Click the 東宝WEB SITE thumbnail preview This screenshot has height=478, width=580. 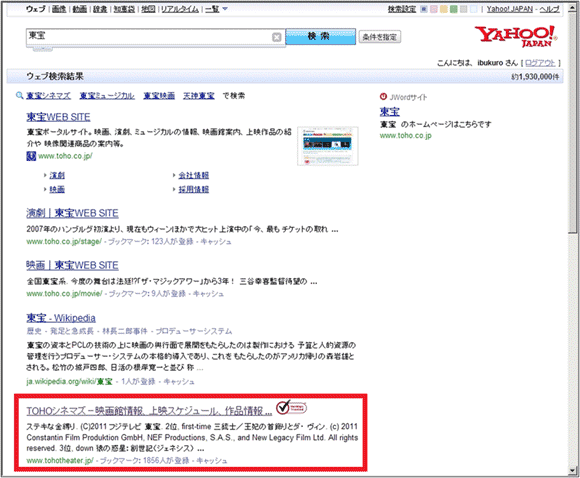coord(328,146)
